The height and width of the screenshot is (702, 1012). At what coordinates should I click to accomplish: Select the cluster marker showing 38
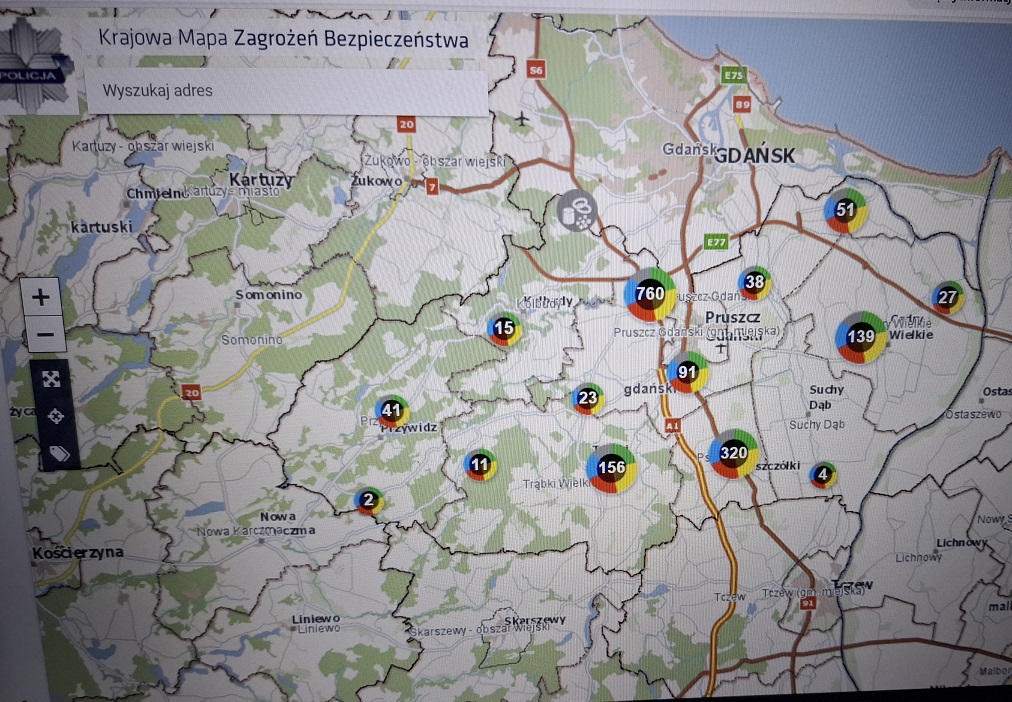click(x=755, y=283)
